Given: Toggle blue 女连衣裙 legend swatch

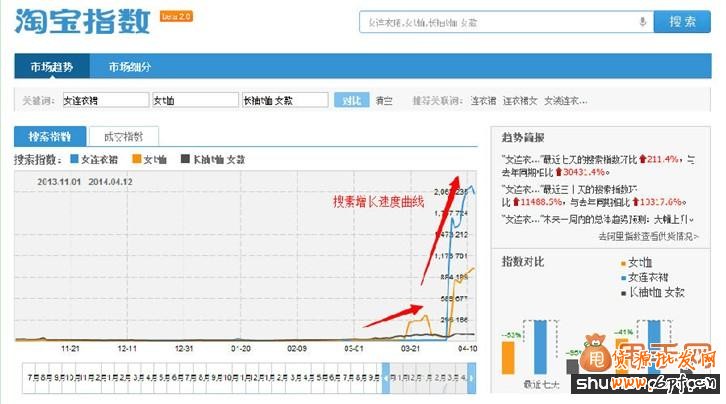Looking at the screenshot, I should click(74, 159).
